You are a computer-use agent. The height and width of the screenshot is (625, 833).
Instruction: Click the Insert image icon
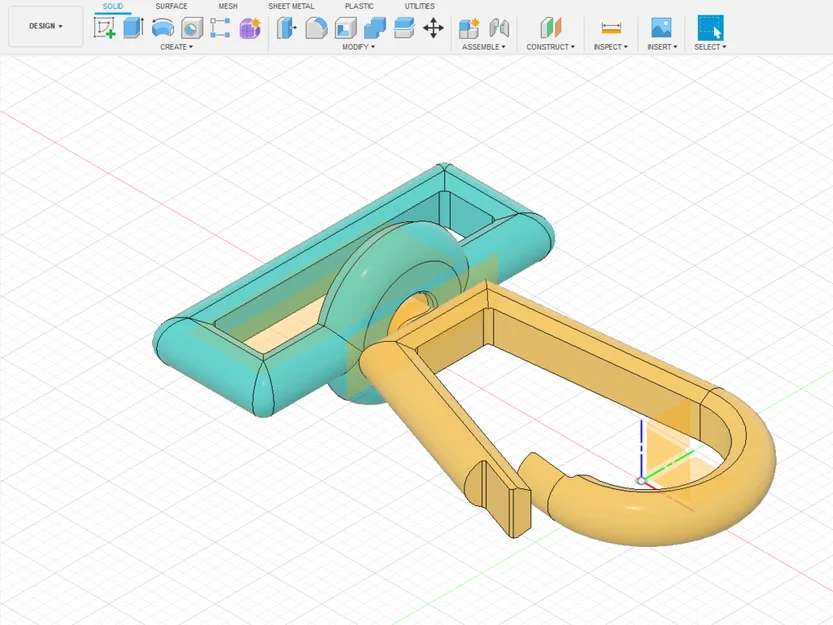coord(661,28)
